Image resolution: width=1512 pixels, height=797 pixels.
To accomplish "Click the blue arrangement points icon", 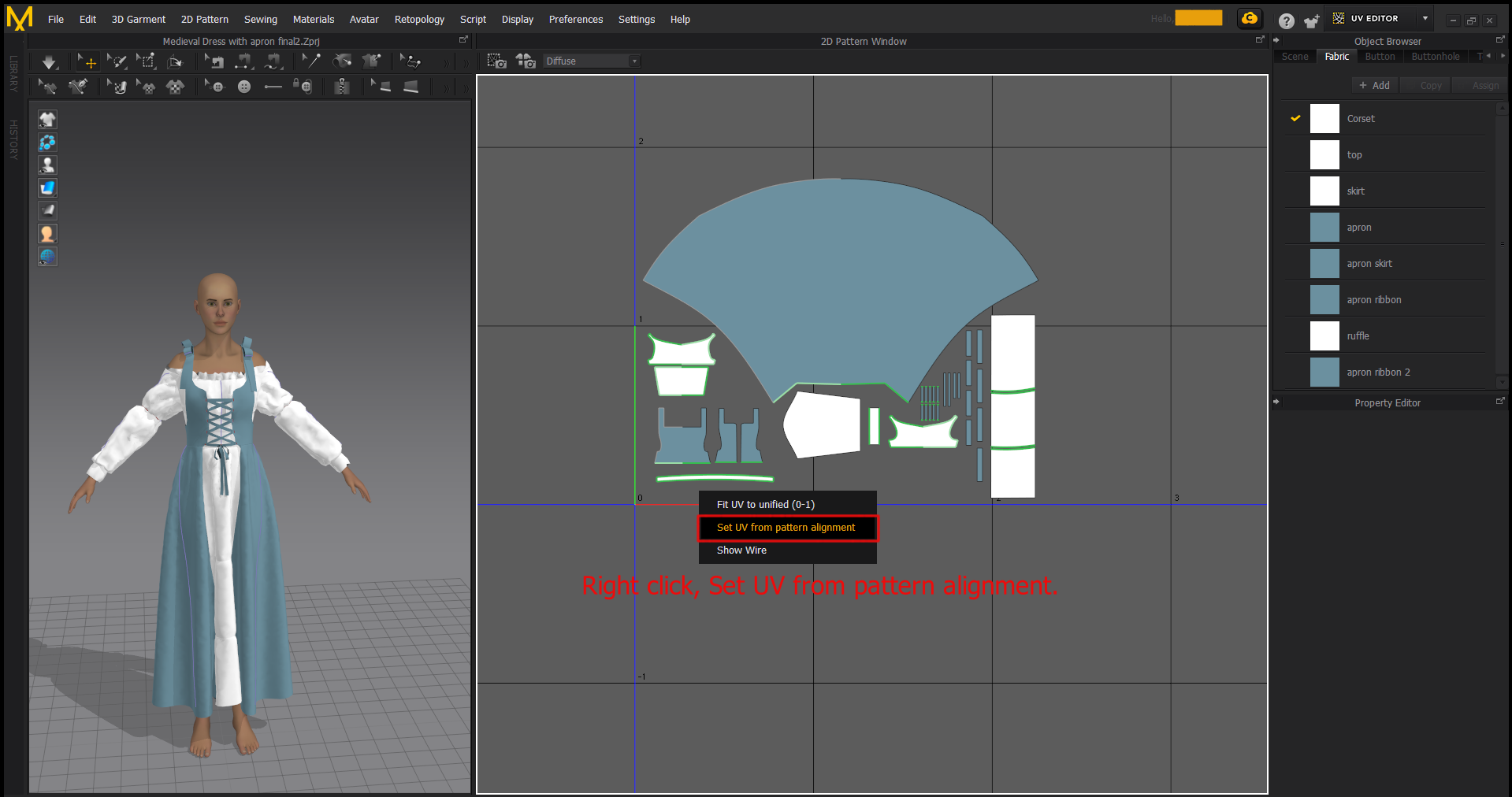I will pyautogui.click(x=47, y=143).
